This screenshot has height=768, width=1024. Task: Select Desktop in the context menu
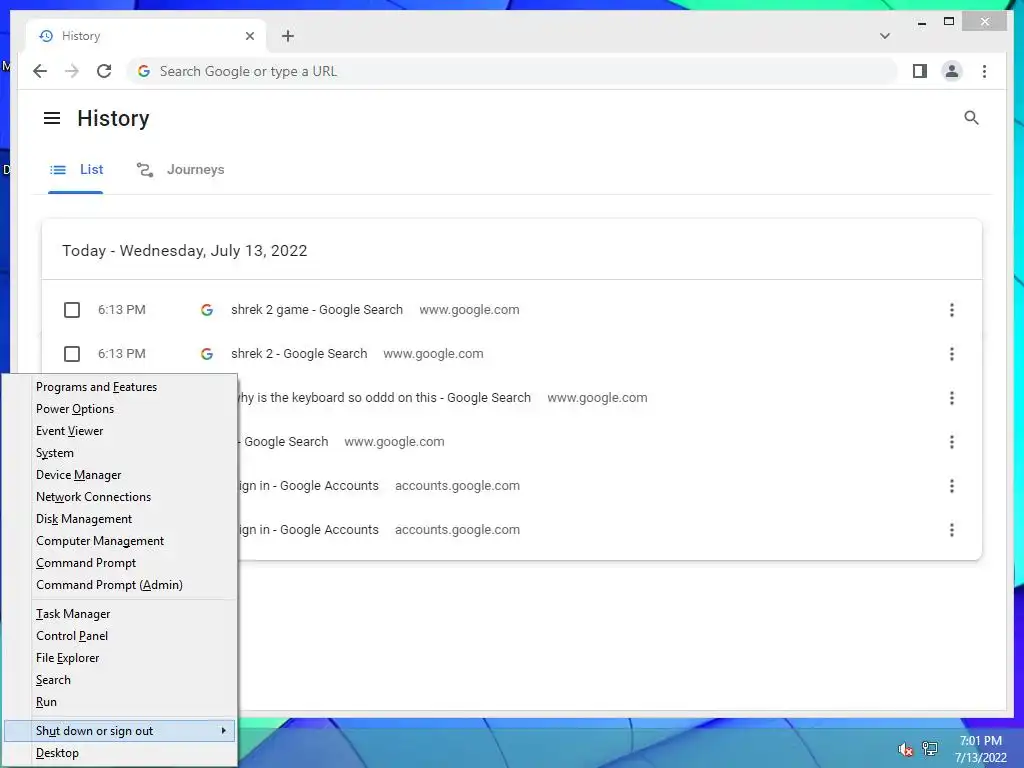120,753
